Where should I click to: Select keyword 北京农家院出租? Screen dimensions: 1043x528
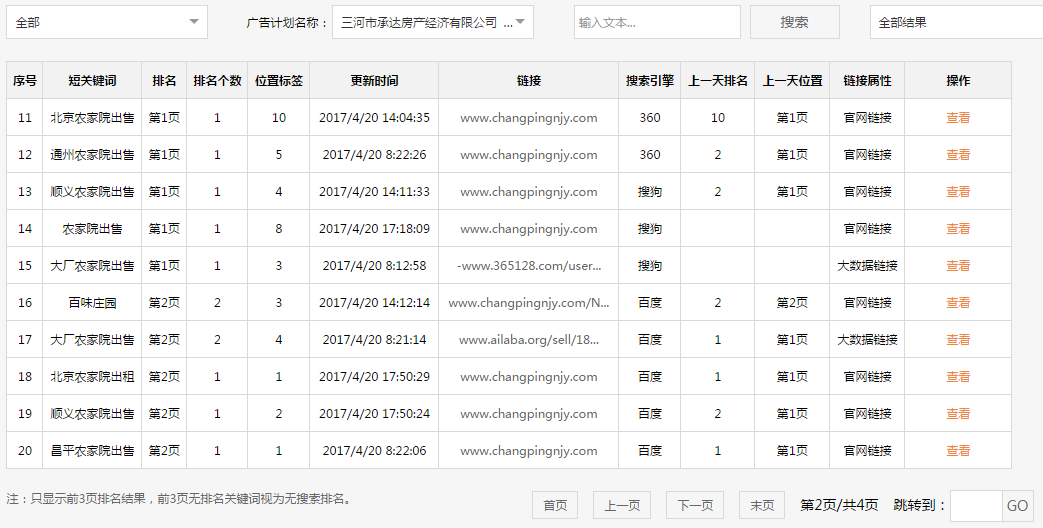pyautogui.click(x=92, y=376)
